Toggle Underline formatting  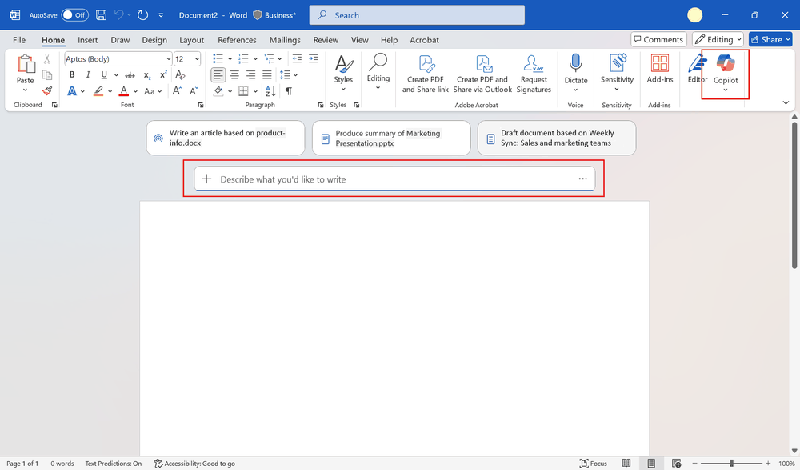pos(104,75)
